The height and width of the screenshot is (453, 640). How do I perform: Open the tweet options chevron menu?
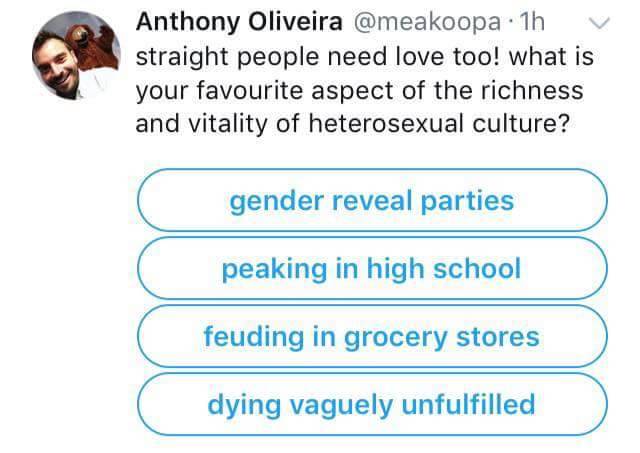[x=599, y=23]
